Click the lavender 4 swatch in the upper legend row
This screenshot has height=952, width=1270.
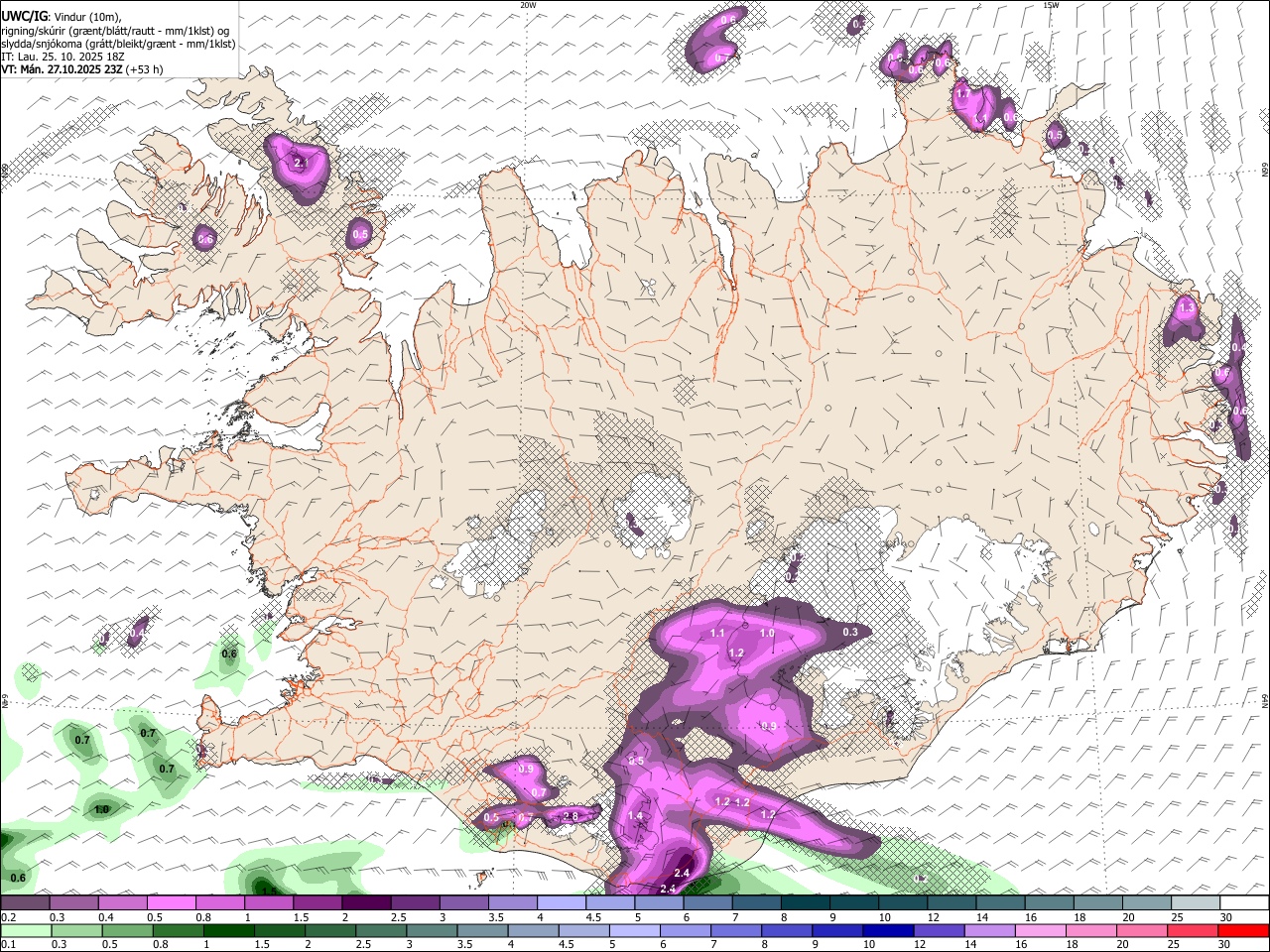coord(561,902)
